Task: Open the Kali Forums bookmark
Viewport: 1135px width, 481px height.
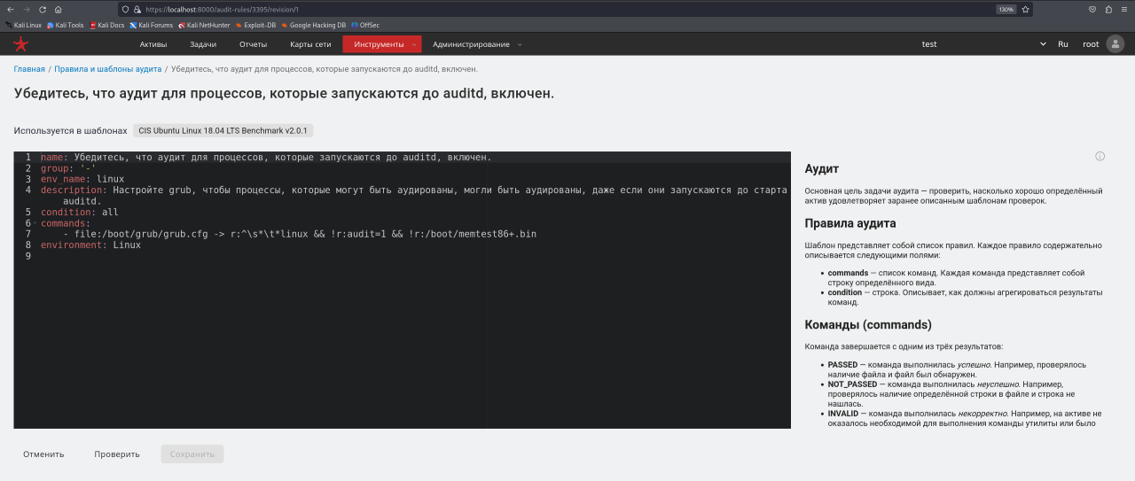Action: (151, 25)
